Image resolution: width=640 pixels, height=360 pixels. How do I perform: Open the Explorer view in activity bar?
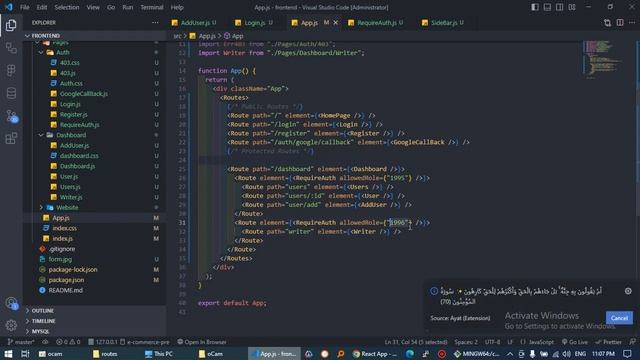pos(11,25)
